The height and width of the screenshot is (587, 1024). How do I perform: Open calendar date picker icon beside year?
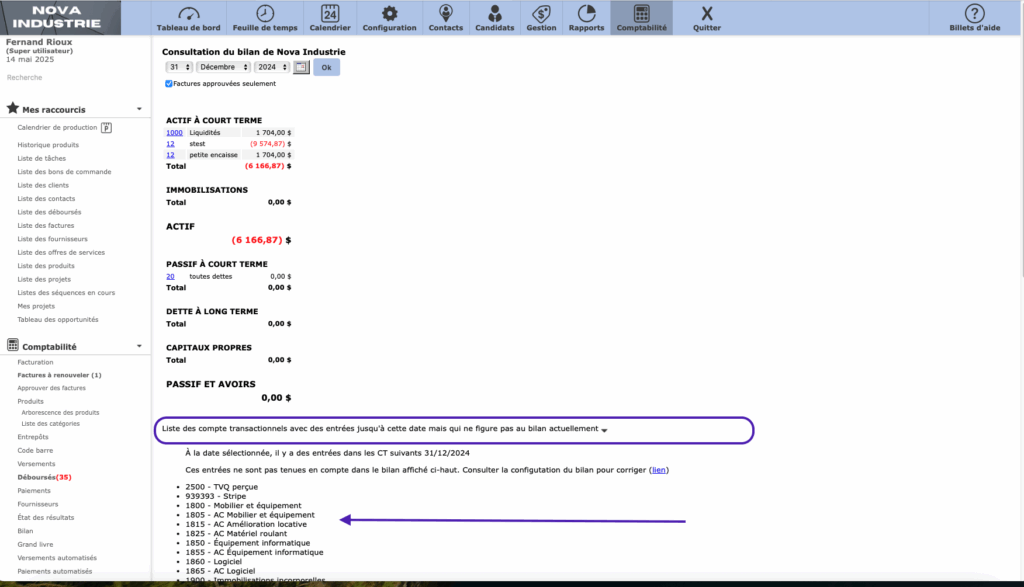[301, 67]
